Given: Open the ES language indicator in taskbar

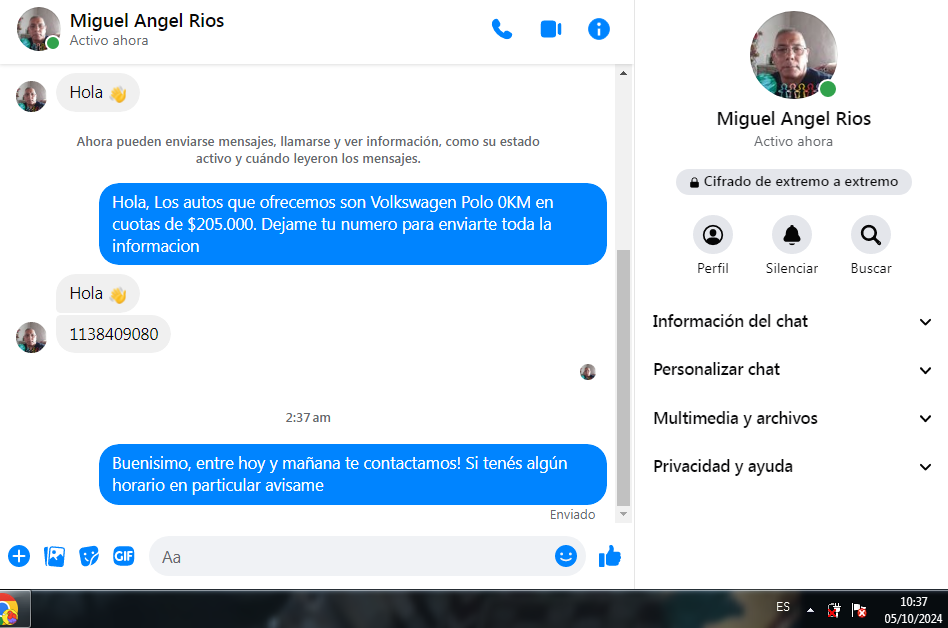Looking at the screenshot, I should 783,607.
